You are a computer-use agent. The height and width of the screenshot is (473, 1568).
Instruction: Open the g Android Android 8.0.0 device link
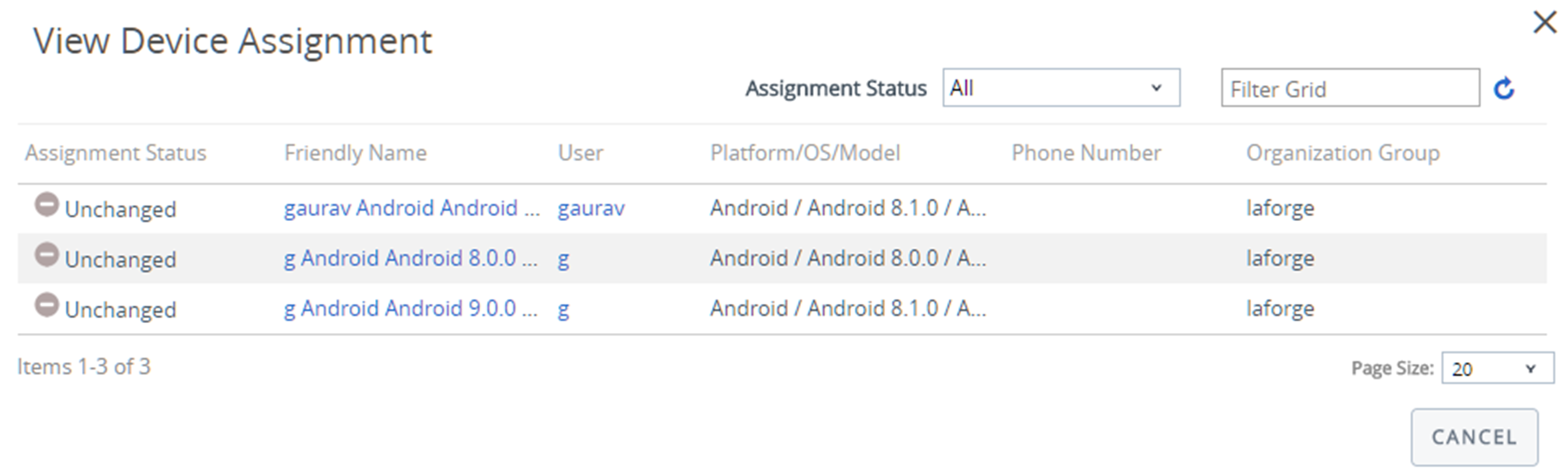tap(411, 258)
